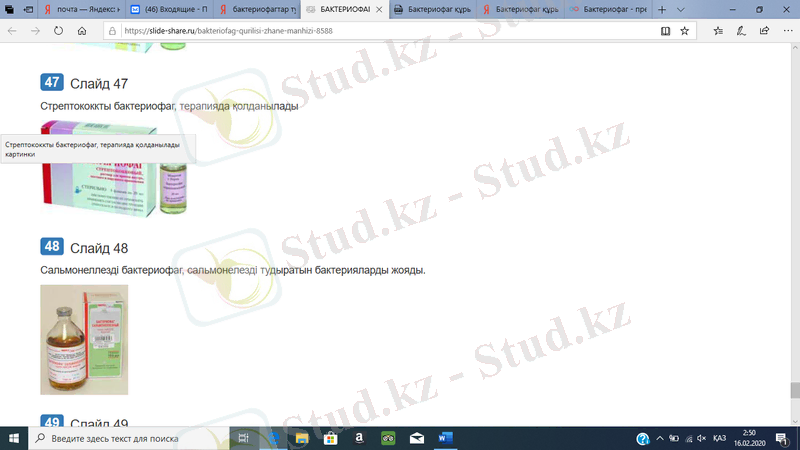Click the Get Help tray icon
The width and height of the screenshot is (800, 450).
(x=643, y=438)
